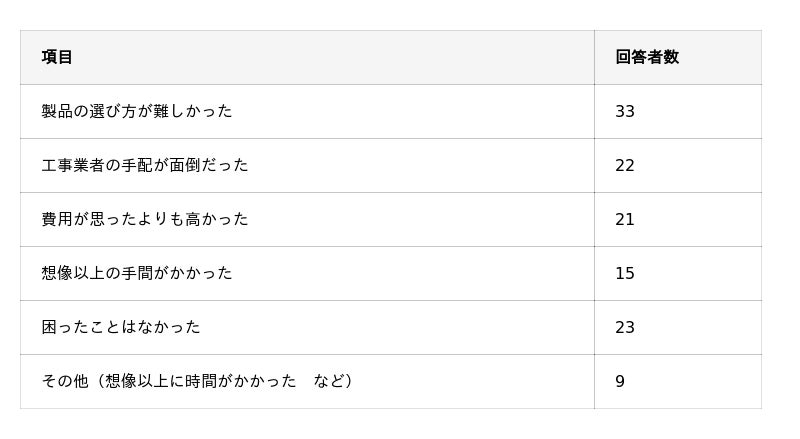The height and width of the screenshot is (439, 800).
Task: Click the respondent count value 33
Action: [x=625, y=111]
